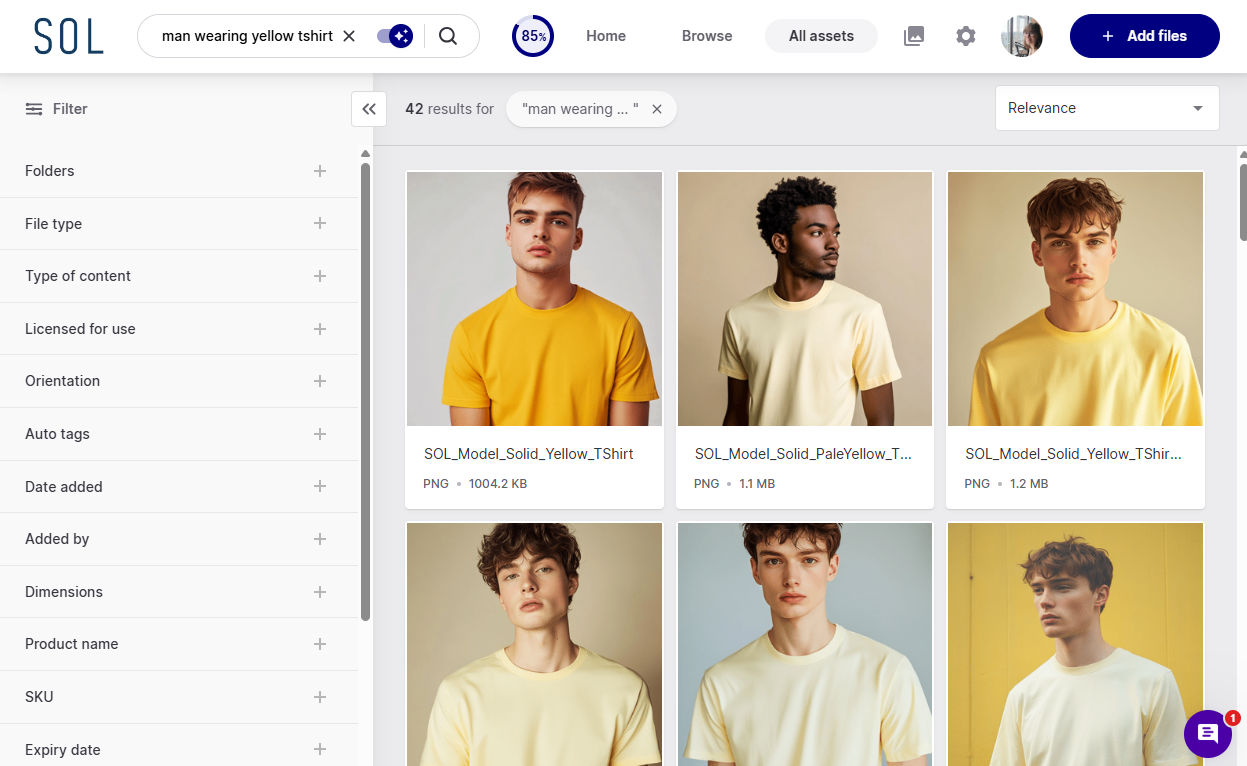Open the PaleYellow T-shirt model thumbnail
Image resolution: width=1247 pixels, height=766 pixels.
point(805,299)
